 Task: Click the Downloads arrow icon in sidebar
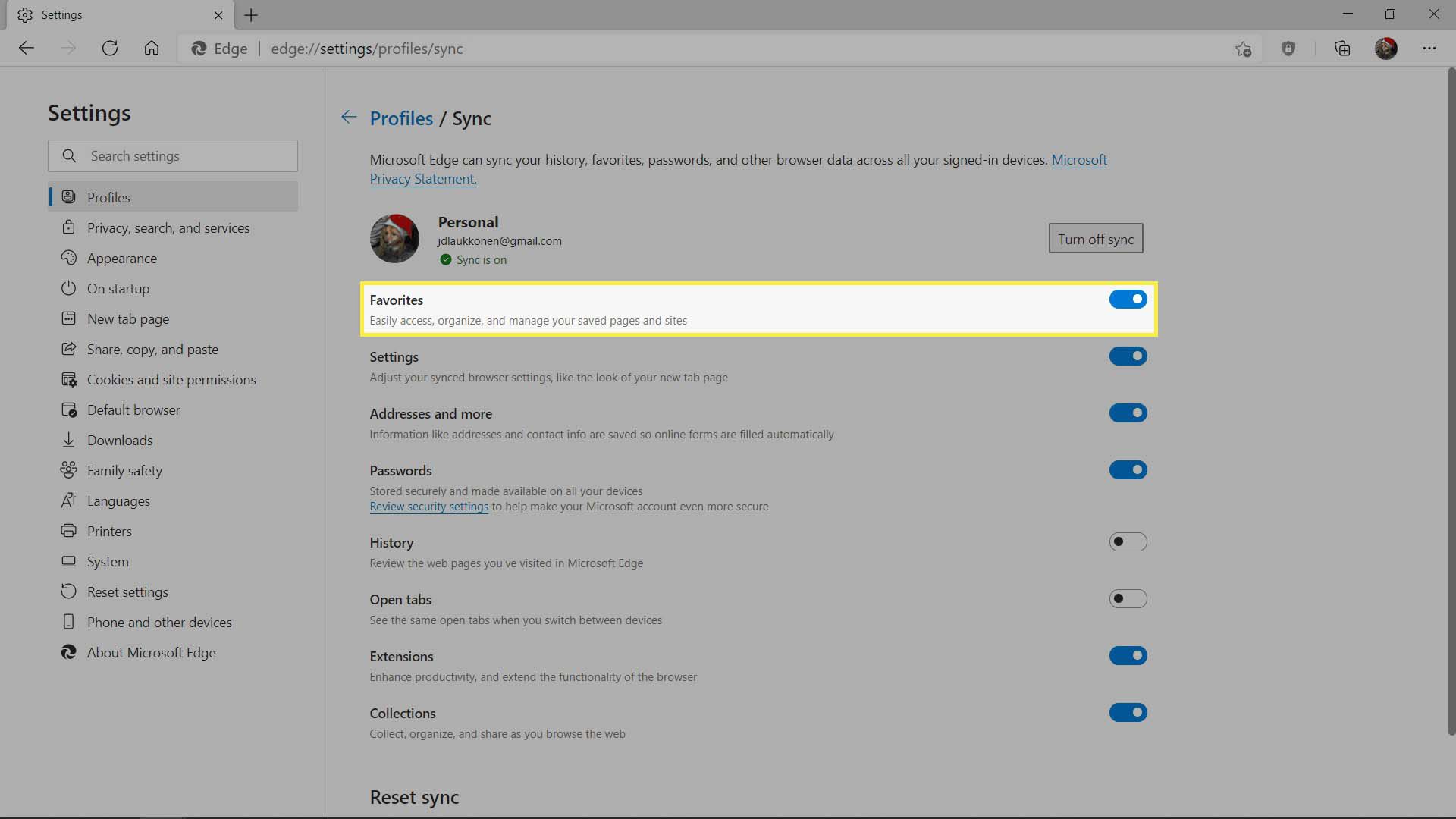(x=69, y=440)
